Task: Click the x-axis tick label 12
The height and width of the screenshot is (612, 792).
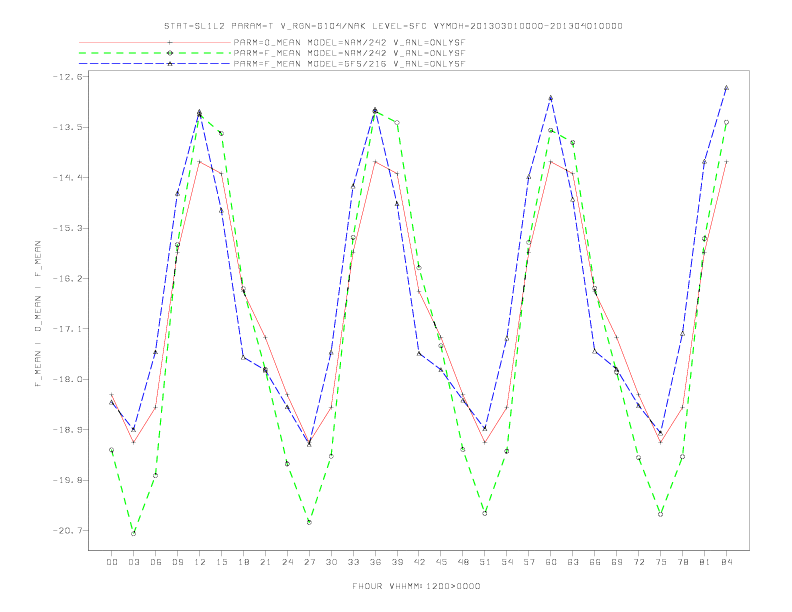Action: click(200, 562)
